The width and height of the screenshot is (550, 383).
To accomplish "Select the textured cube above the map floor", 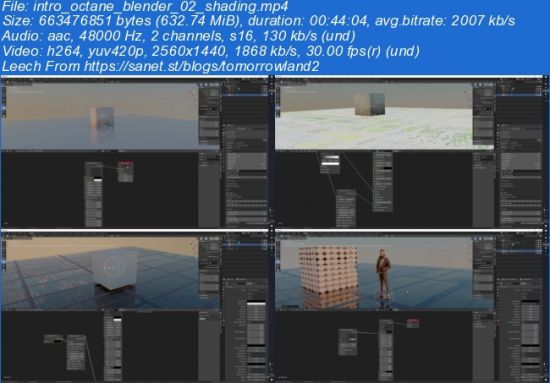I will 370,104.
